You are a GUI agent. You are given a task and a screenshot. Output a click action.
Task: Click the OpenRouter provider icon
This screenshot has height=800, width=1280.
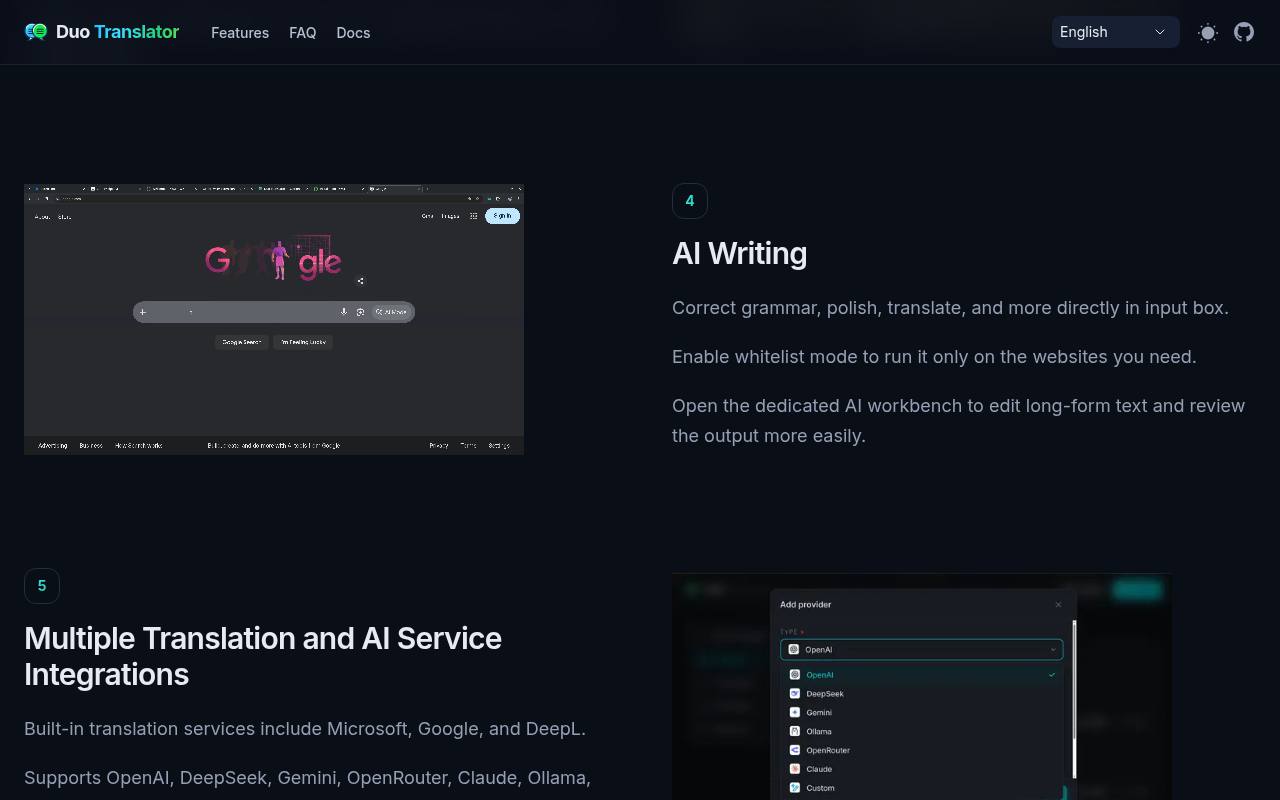(x=795, y=750)
